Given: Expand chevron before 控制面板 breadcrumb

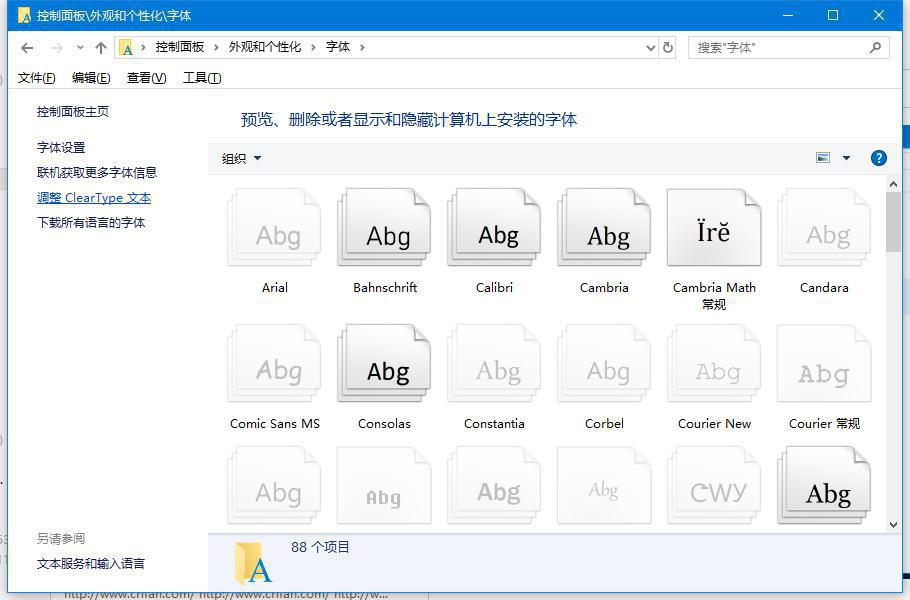Looking at the screenshot, I should tap(143, 48).
